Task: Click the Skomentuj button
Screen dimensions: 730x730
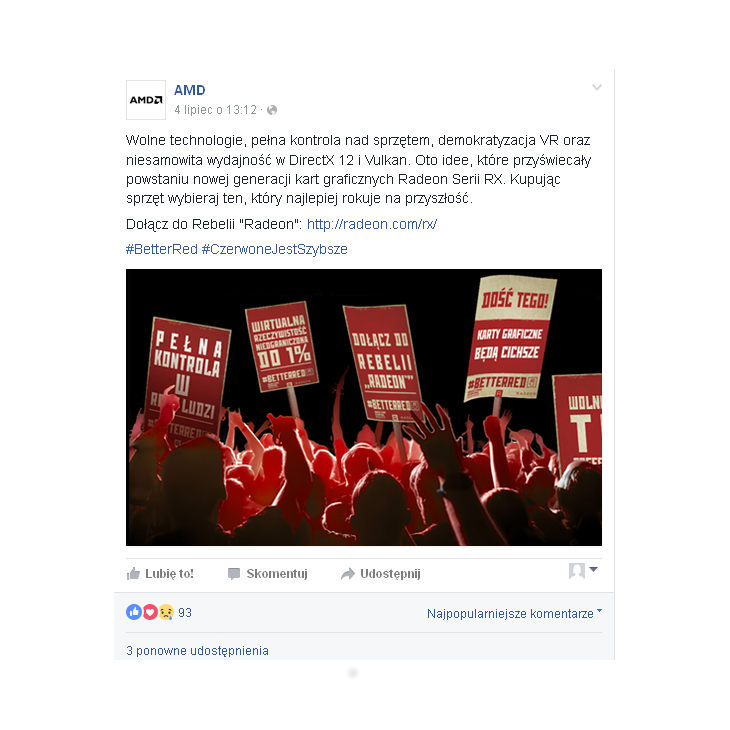Action: tap(268, 574)
